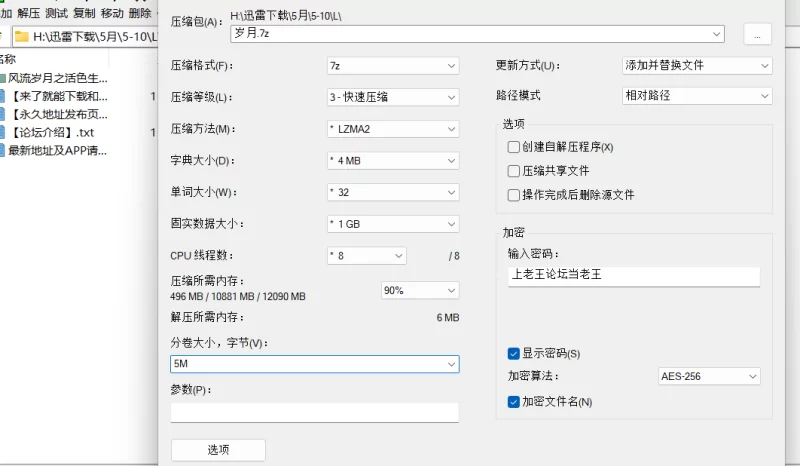The height and width of the screenshot is (466, 800).
Task: Click the 输入密码 text field
Action: (634, 275)
